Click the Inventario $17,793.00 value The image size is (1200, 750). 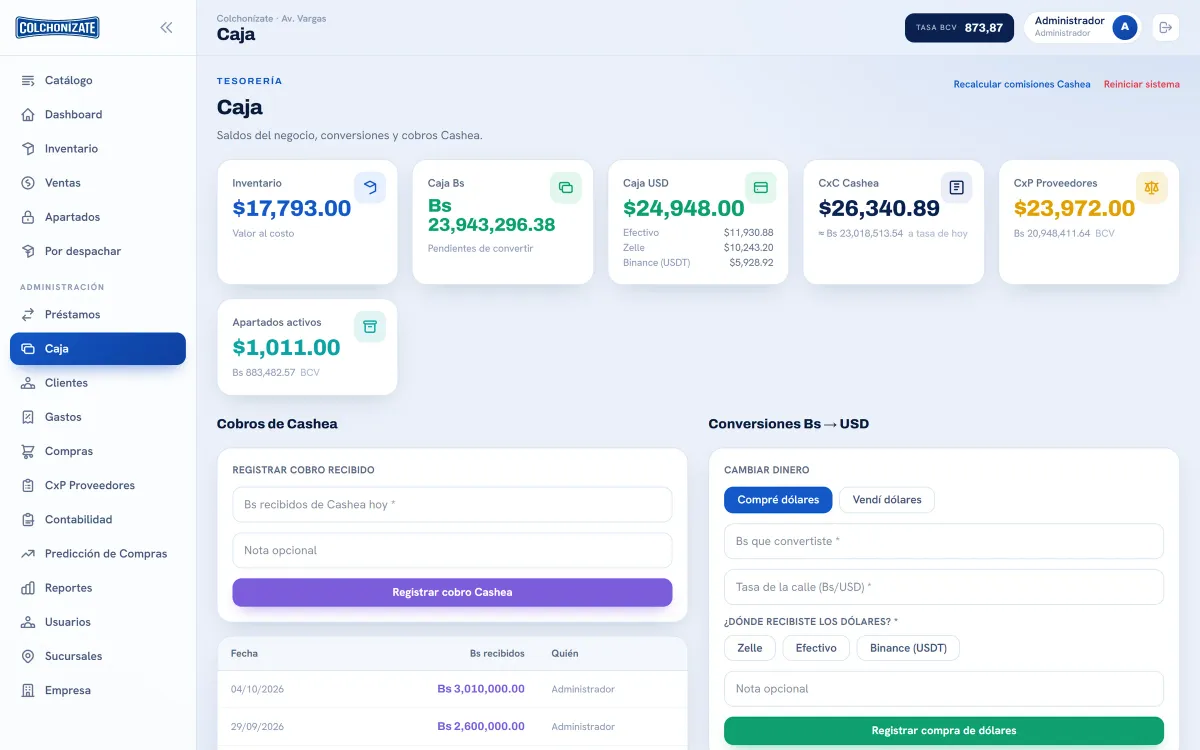click(292, 208)
